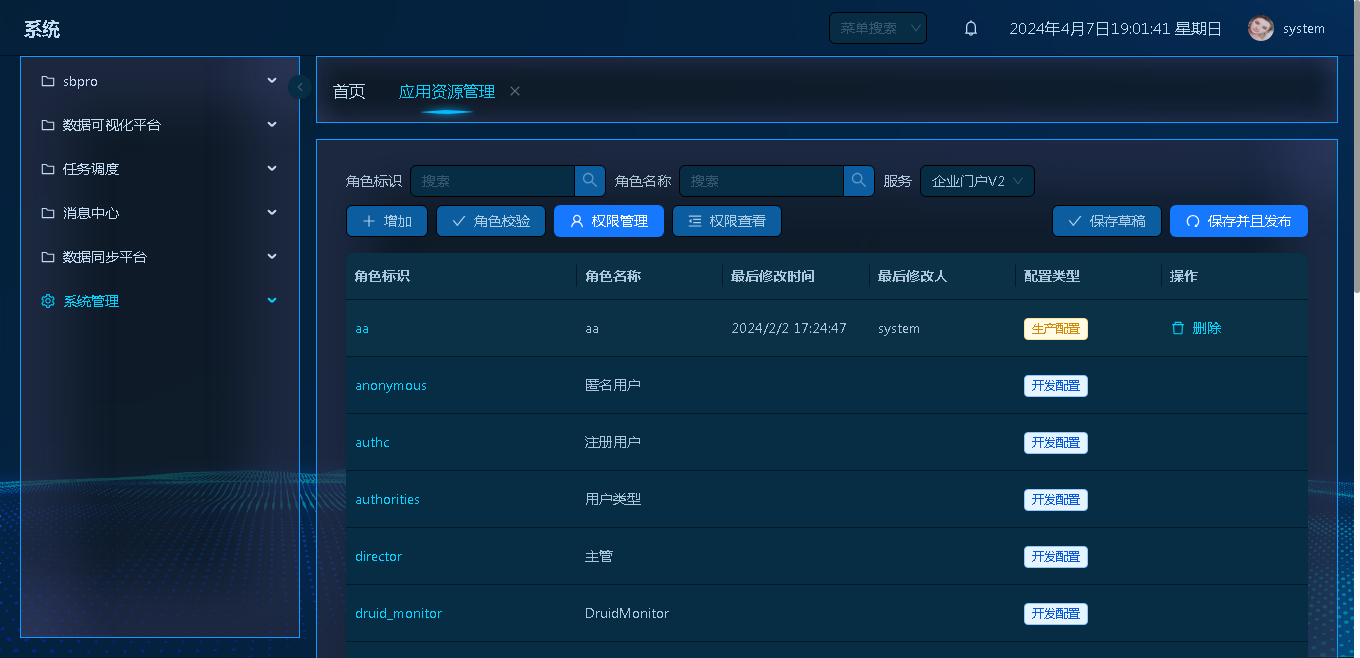Click search icon beside 角色名称 field
Screen dimensions: 1360x658
tap(859, 181)
